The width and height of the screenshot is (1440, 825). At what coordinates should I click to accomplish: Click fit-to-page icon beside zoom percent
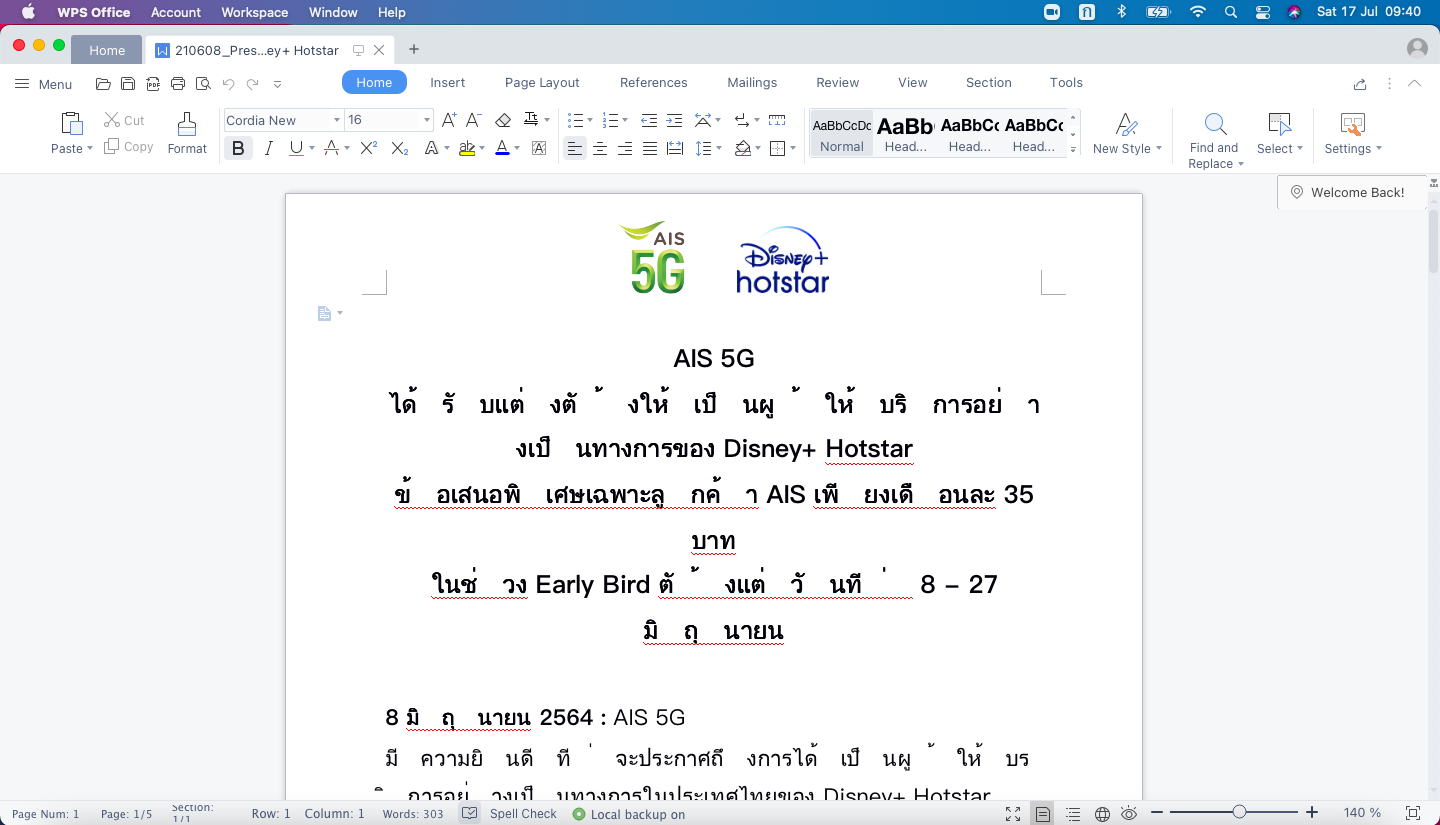(x=1413, y=813)
